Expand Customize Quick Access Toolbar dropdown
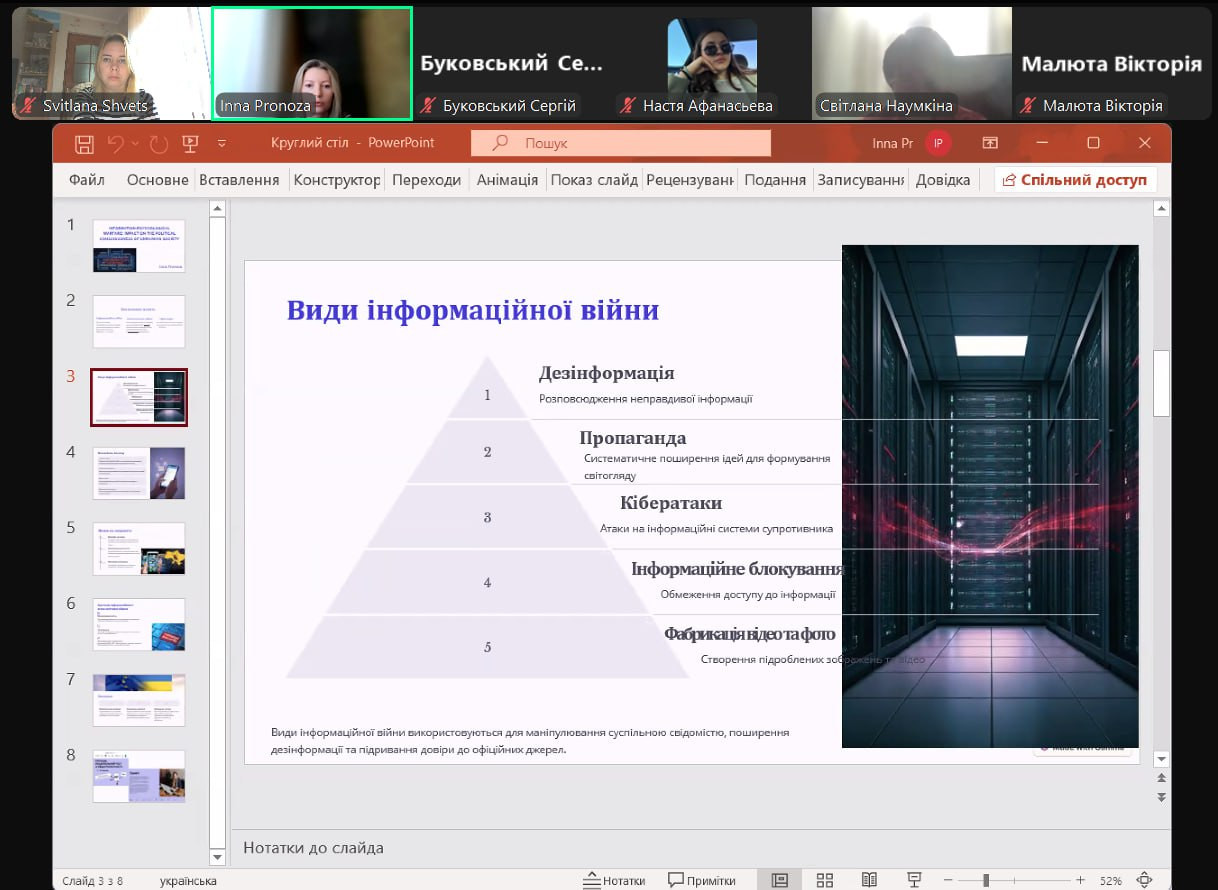1218x890 pixels. [222, 144]
